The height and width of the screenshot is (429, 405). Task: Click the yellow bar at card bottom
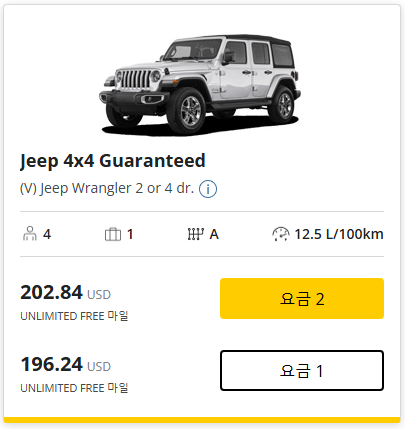tap(202, 420)
